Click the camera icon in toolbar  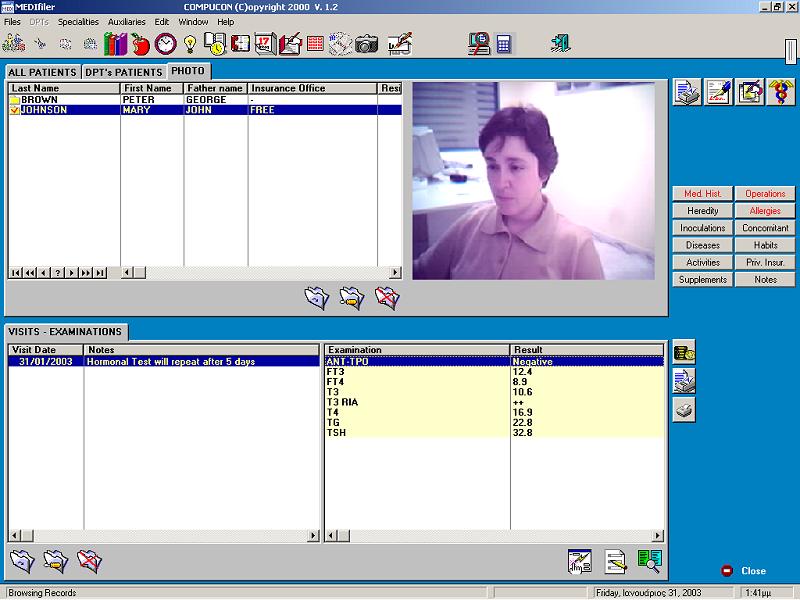point(366,44)
